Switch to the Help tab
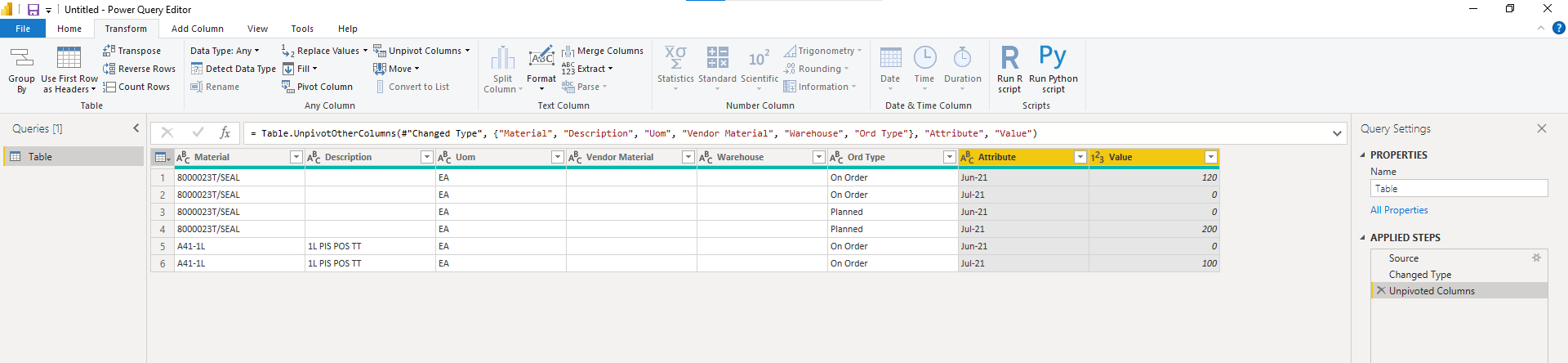1568x363 pixels. point(348,29)
